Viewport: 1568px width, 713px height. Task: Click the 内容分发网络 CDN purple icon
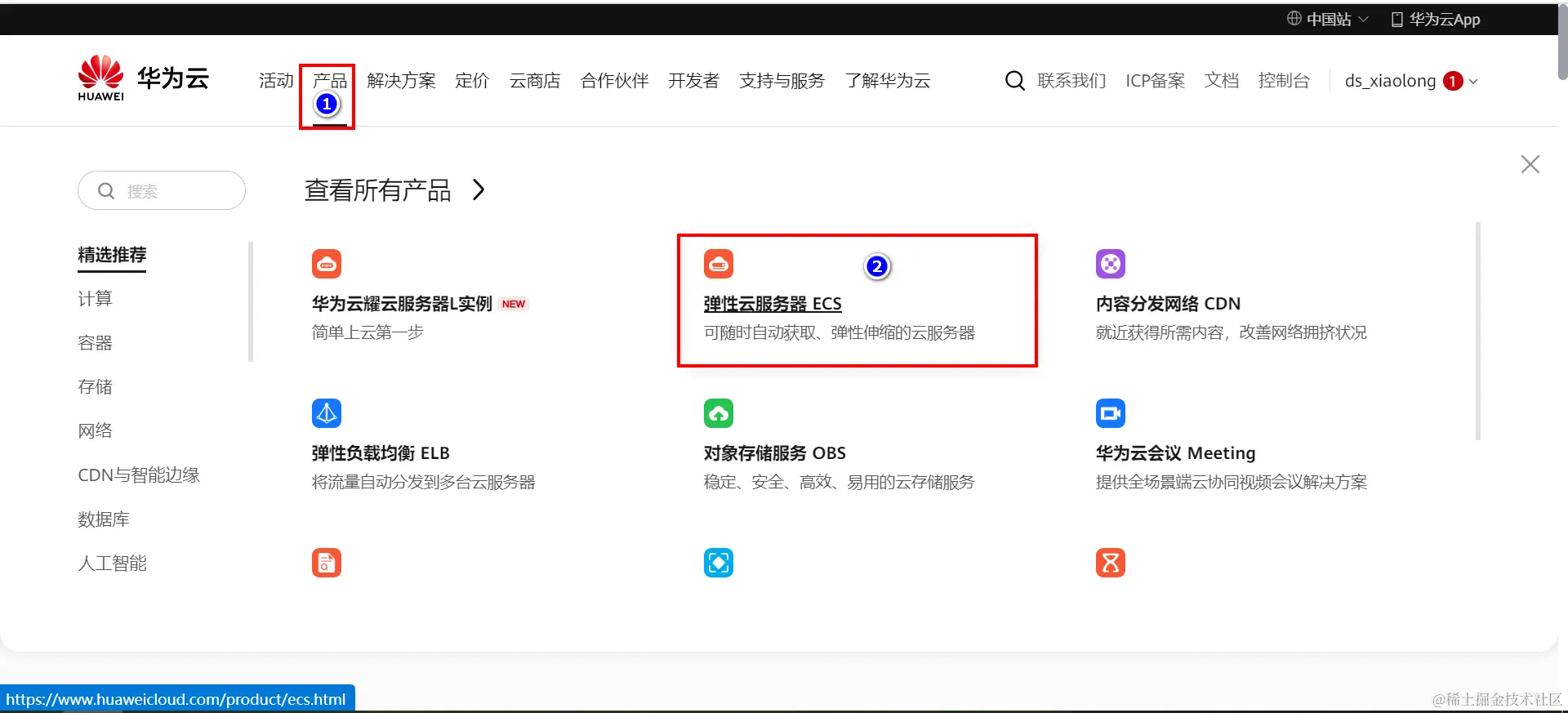point(1111,264)
